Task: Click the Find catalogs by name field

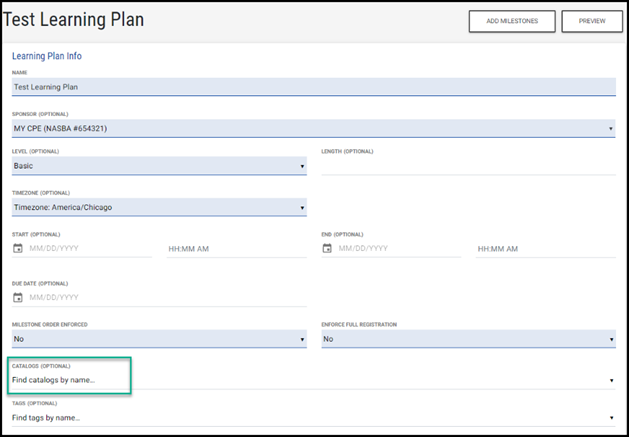Action: point(70,380)
